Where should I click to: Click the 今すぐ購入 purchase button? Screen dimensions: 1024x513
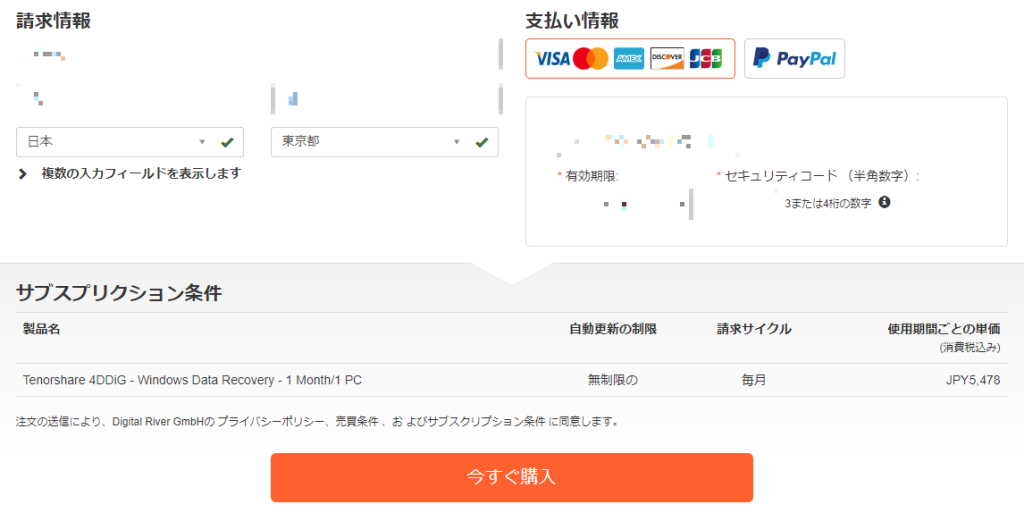512,478
